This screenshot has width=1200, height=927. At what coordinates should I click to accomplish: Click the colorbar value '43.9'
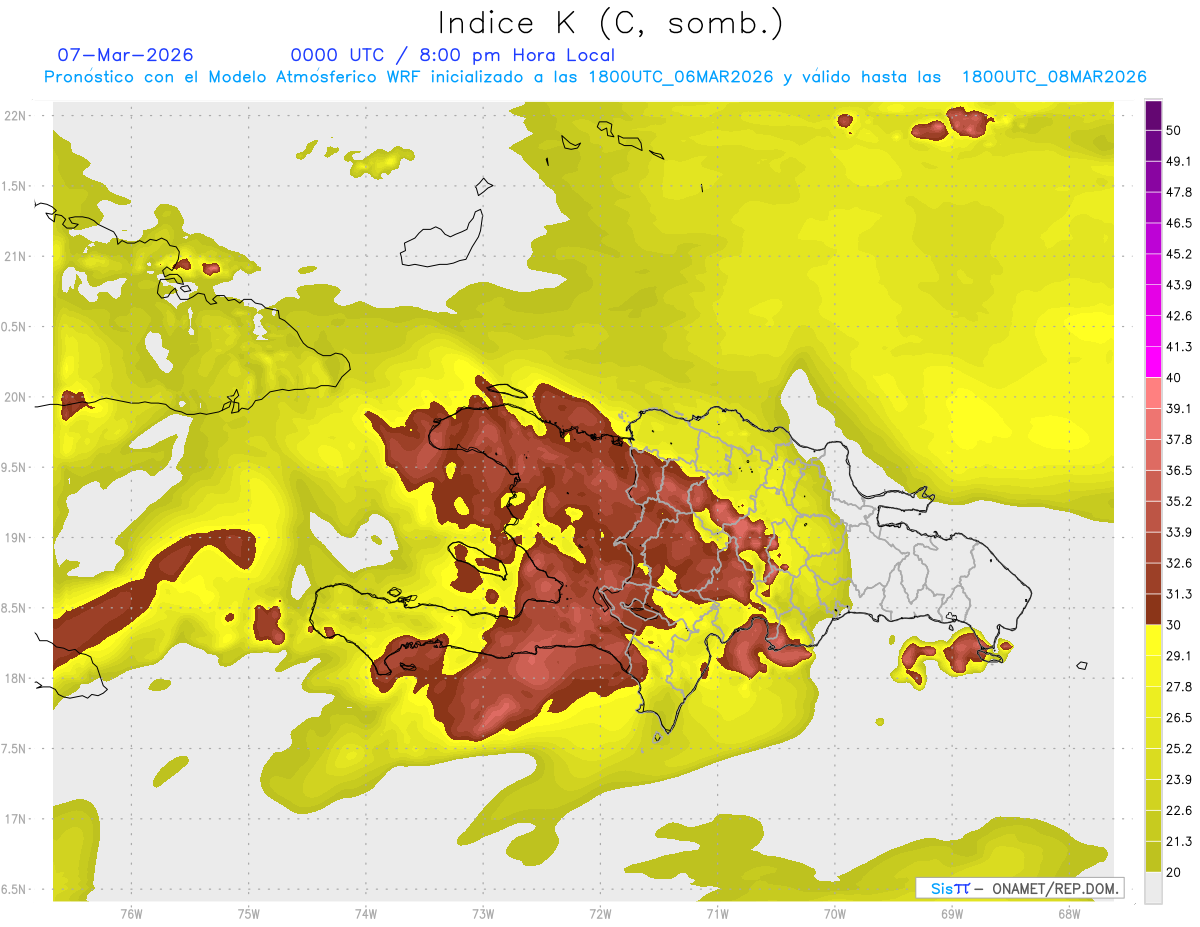pos(1179,285)
